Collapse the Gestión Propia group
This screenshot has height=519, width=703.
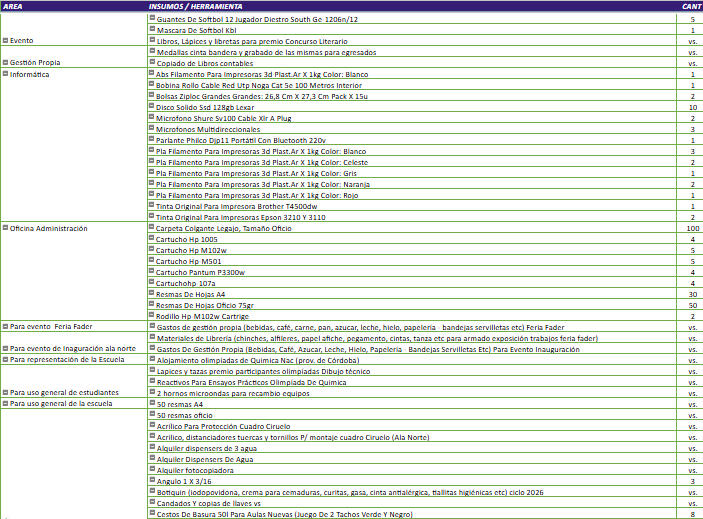[5, 63]
